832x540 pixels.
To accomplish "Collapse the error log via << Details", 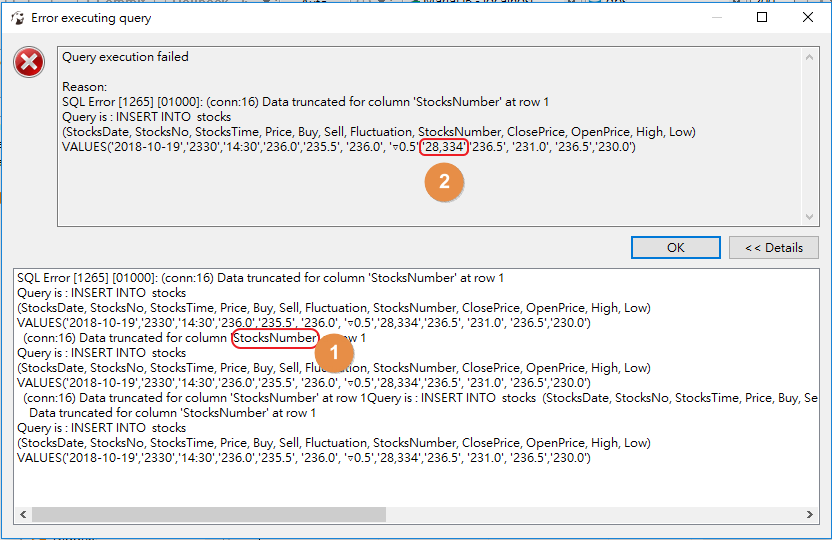I will [774, 248].
